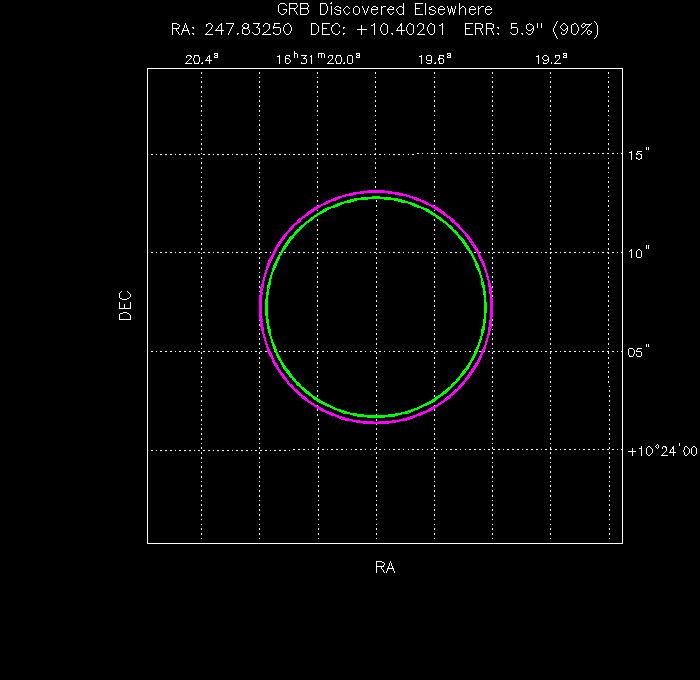Click the 19.2s RA tick label
This screenshot has height=680, width=700.
551,59
